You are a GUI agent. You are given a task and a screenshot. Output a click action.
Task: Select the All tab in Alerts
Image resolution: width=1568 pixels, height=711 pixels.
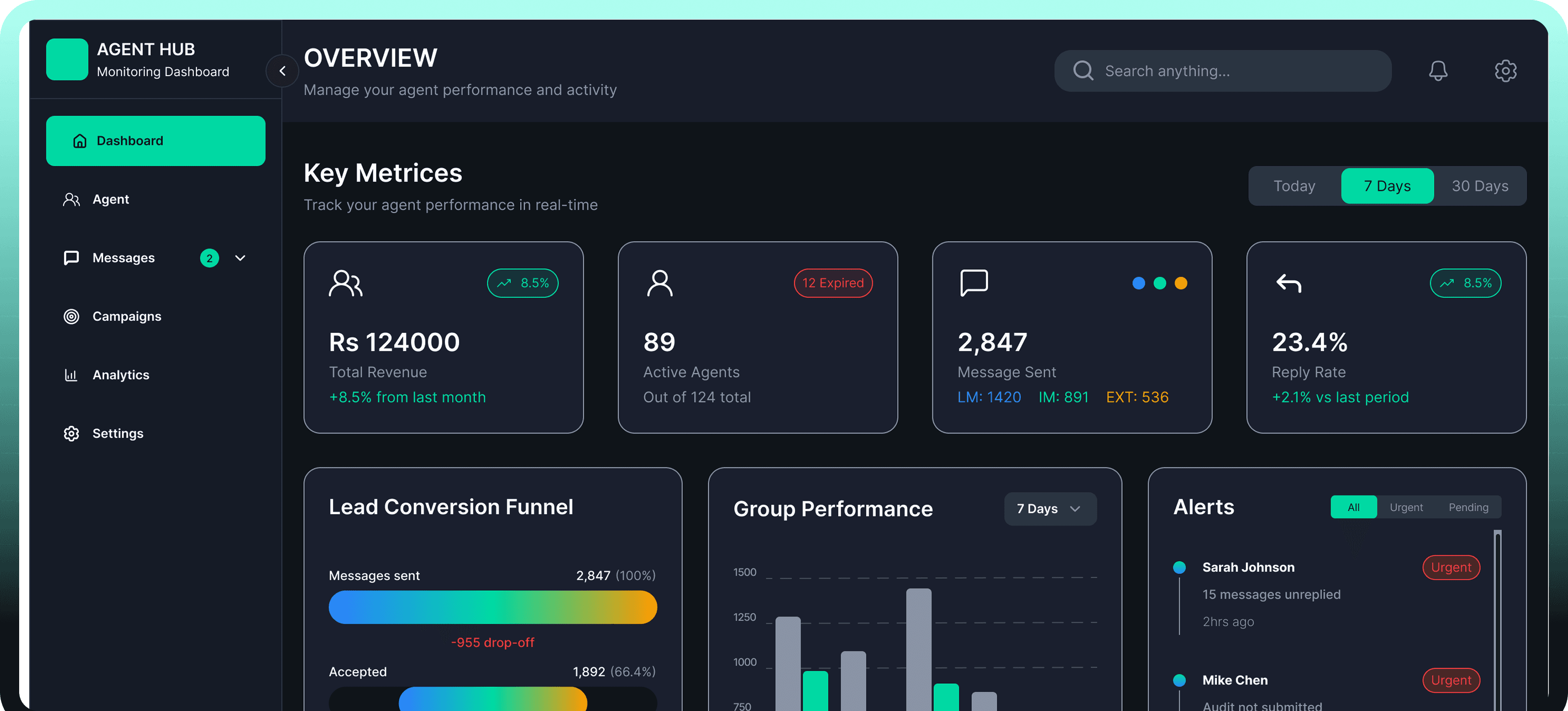pos(1354,506)
